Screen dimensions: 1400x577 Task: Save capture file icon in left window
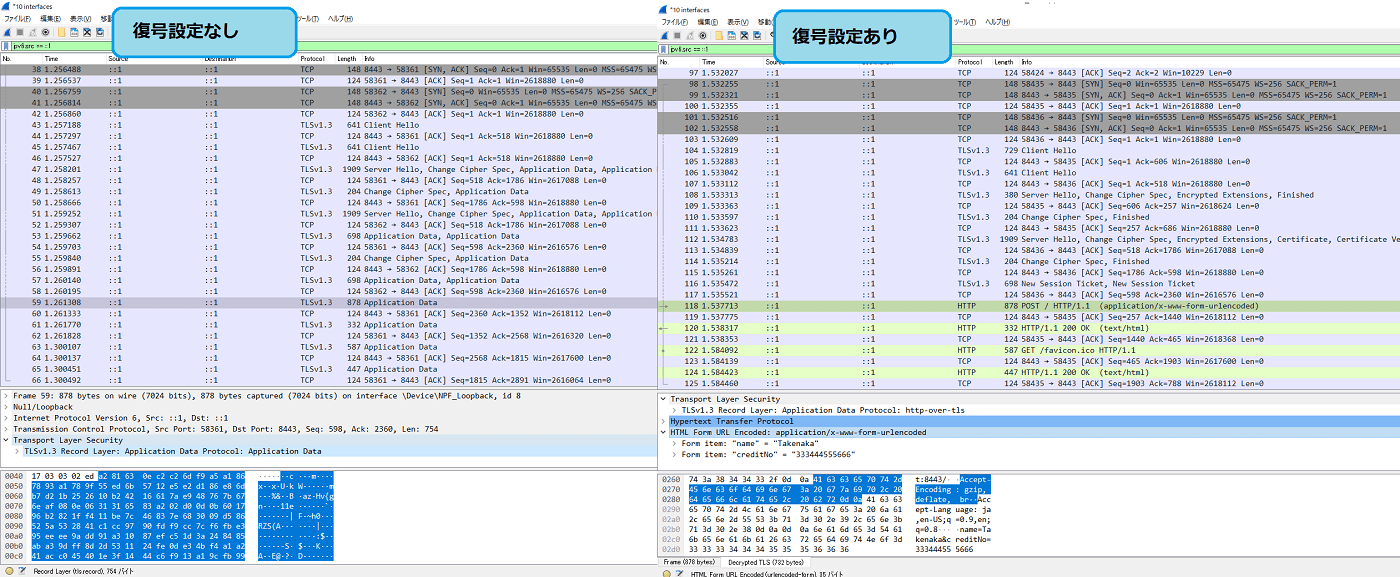point(74,32)
